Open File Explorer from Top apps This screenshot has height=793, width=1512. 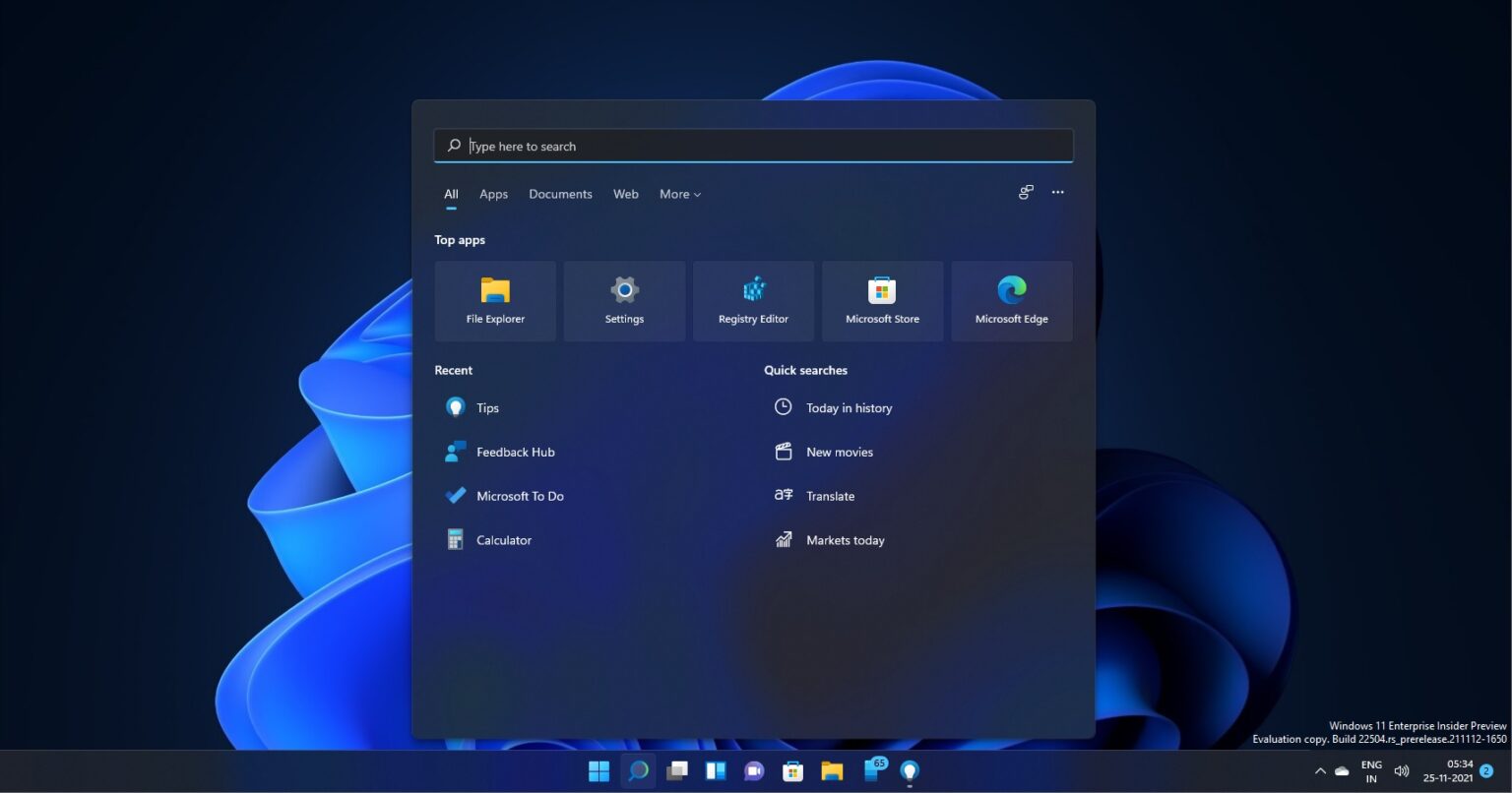click(495, 301)
